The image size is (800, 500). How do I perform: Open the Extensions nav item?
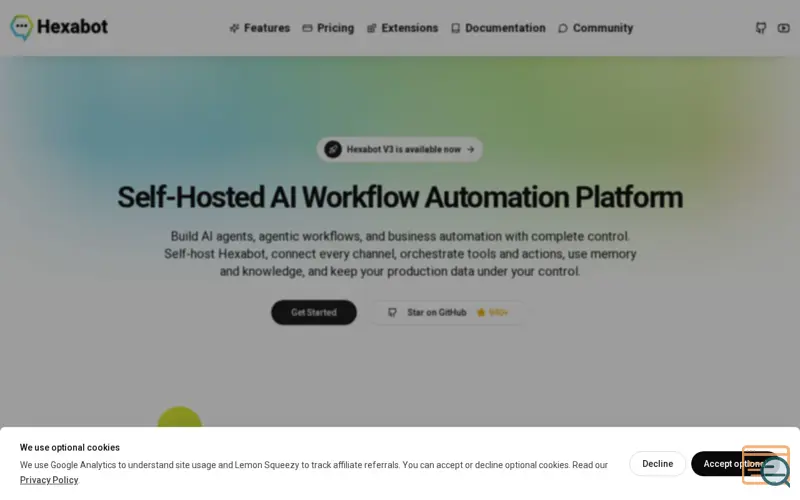[403, 28]
